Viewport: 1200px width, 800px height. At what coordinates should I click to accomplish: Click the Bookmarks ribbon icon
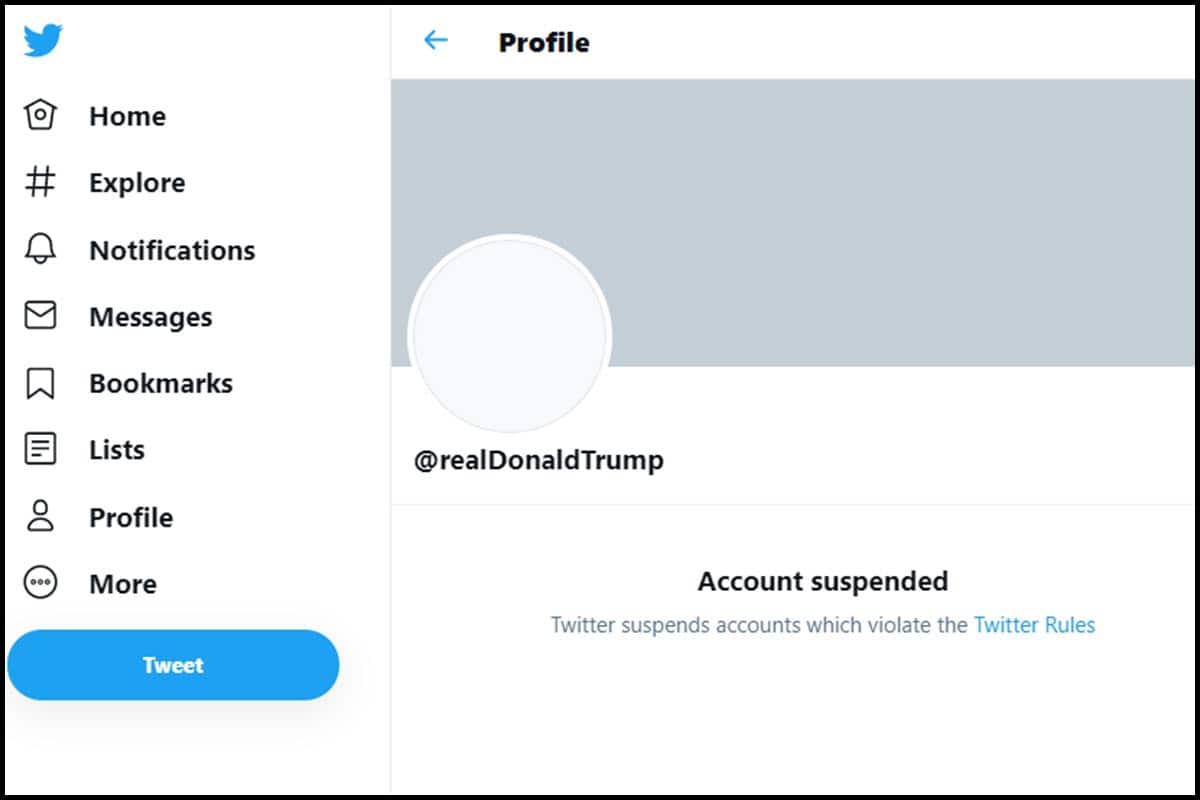pos(40,383)
